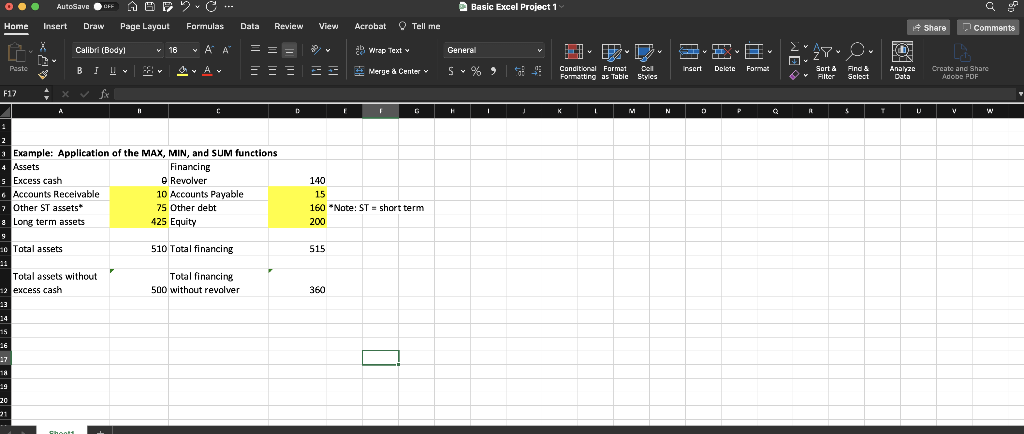Decrease font size with smaller A icon
This screenshot has height=434, width=1024.
pos(226,50)
